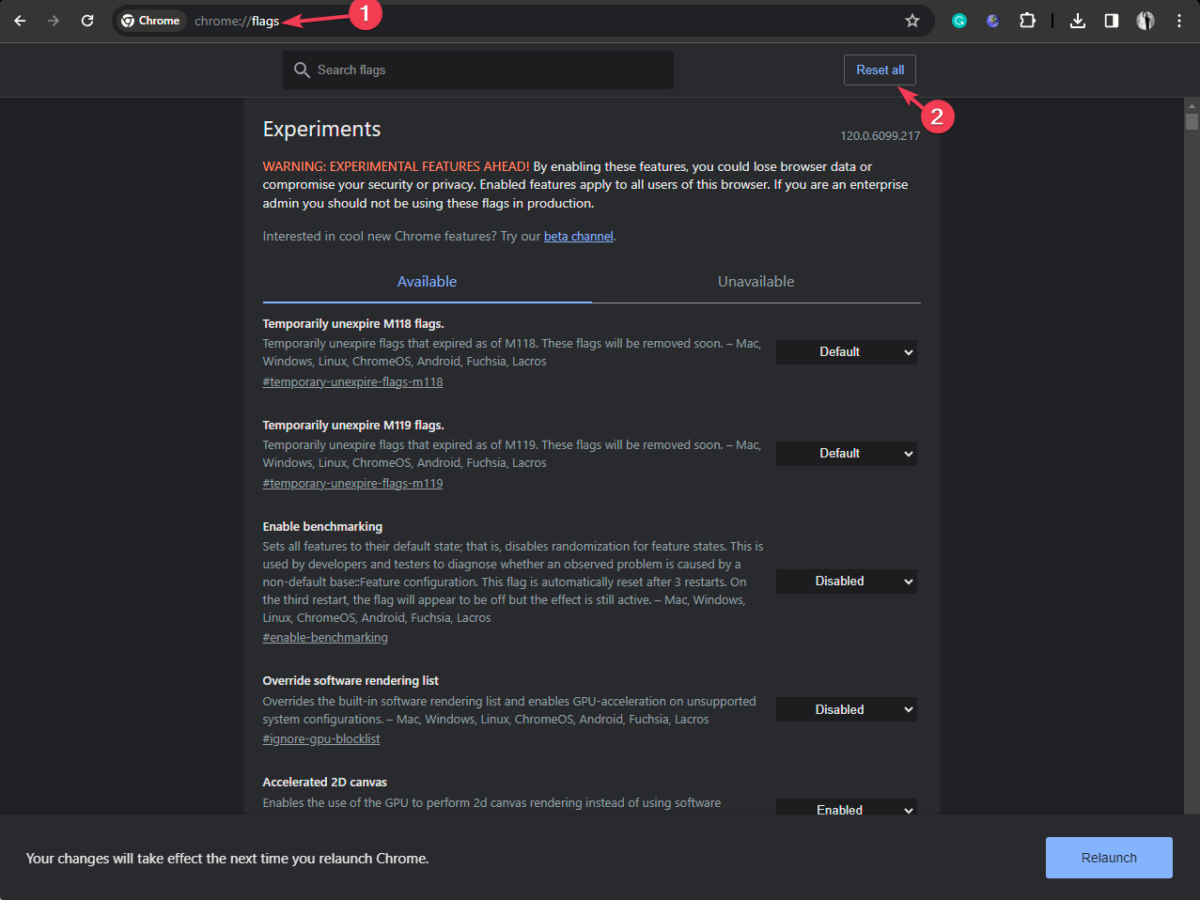Click the Relaunch button
The image size is (1200, 900).
1109,858
